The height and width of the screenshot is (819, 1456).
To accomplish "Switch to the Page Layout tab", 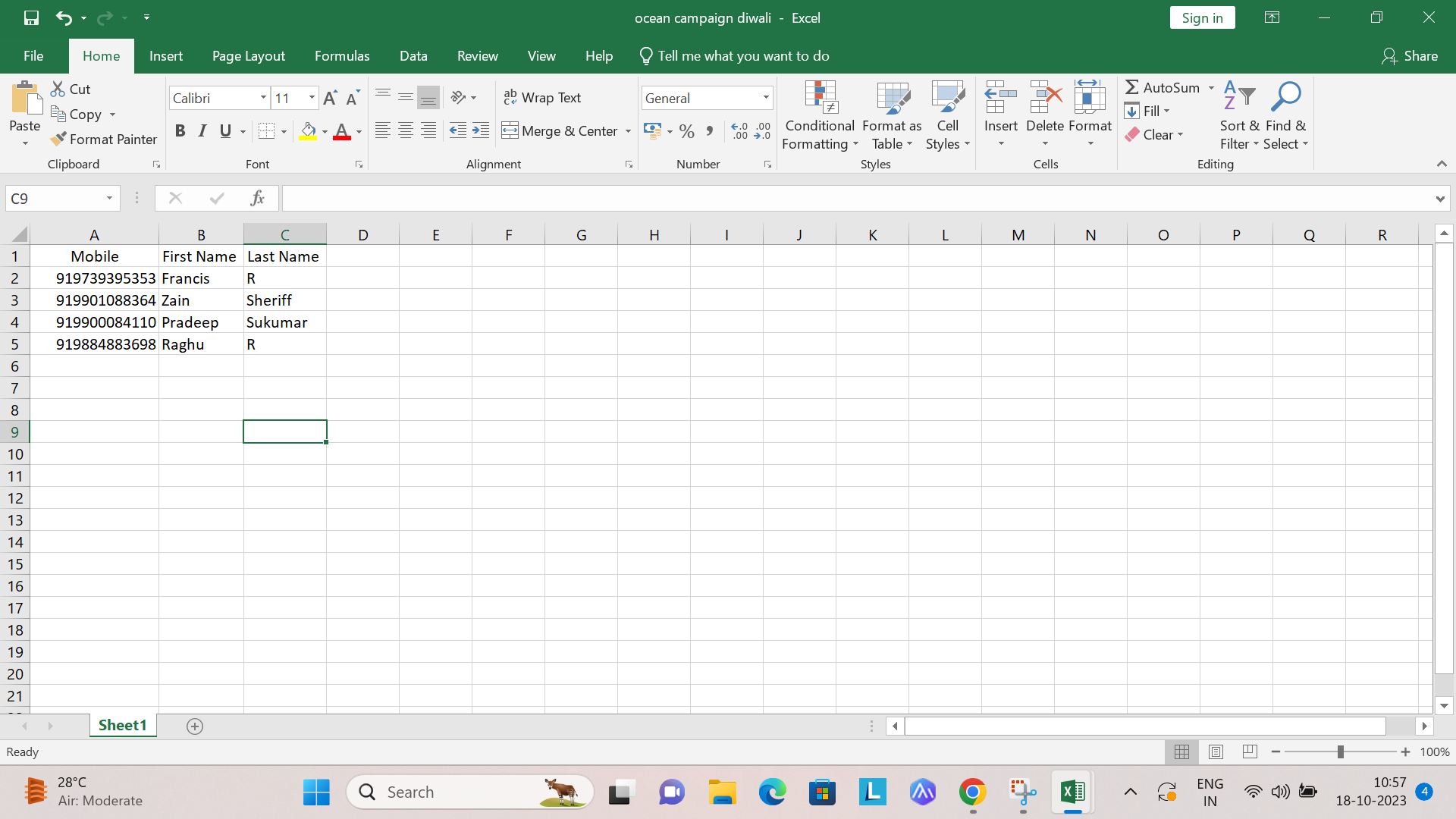I will [249, 56].
